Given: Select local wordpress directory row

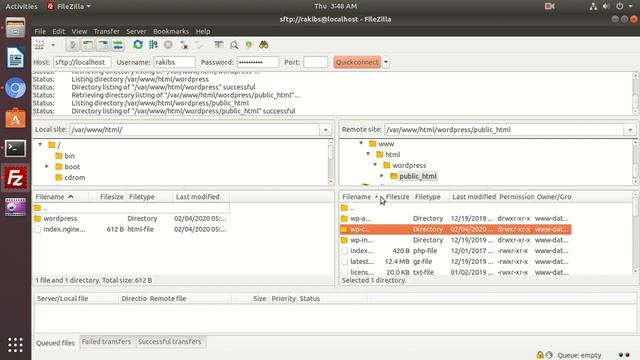Looking at the screenshot, I should (x=131, y=219).
